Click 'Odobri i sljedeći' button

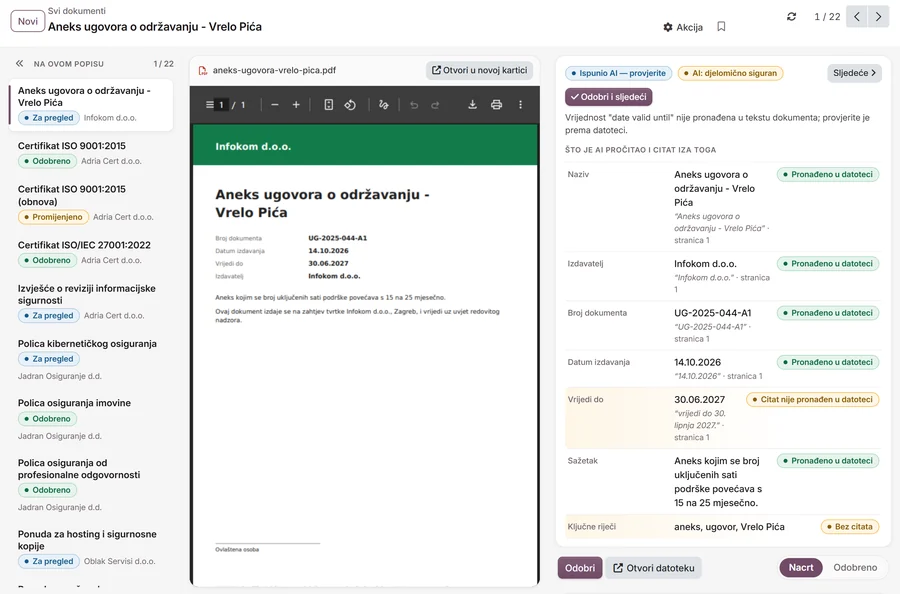[608, 97]
